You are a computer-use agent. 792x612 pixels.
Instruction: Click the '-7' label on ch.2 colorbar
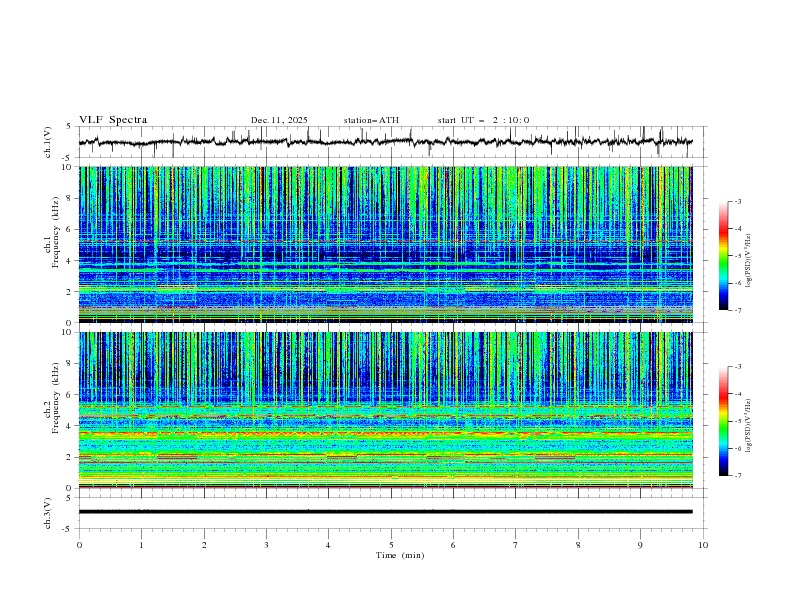pos(737,475)
